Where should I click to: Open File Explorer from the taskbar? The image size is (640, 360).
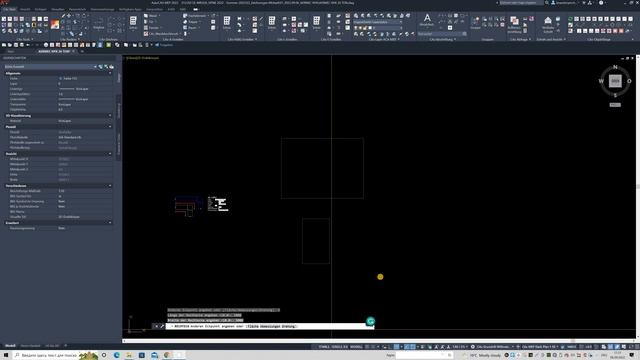(x=129, y=355)
